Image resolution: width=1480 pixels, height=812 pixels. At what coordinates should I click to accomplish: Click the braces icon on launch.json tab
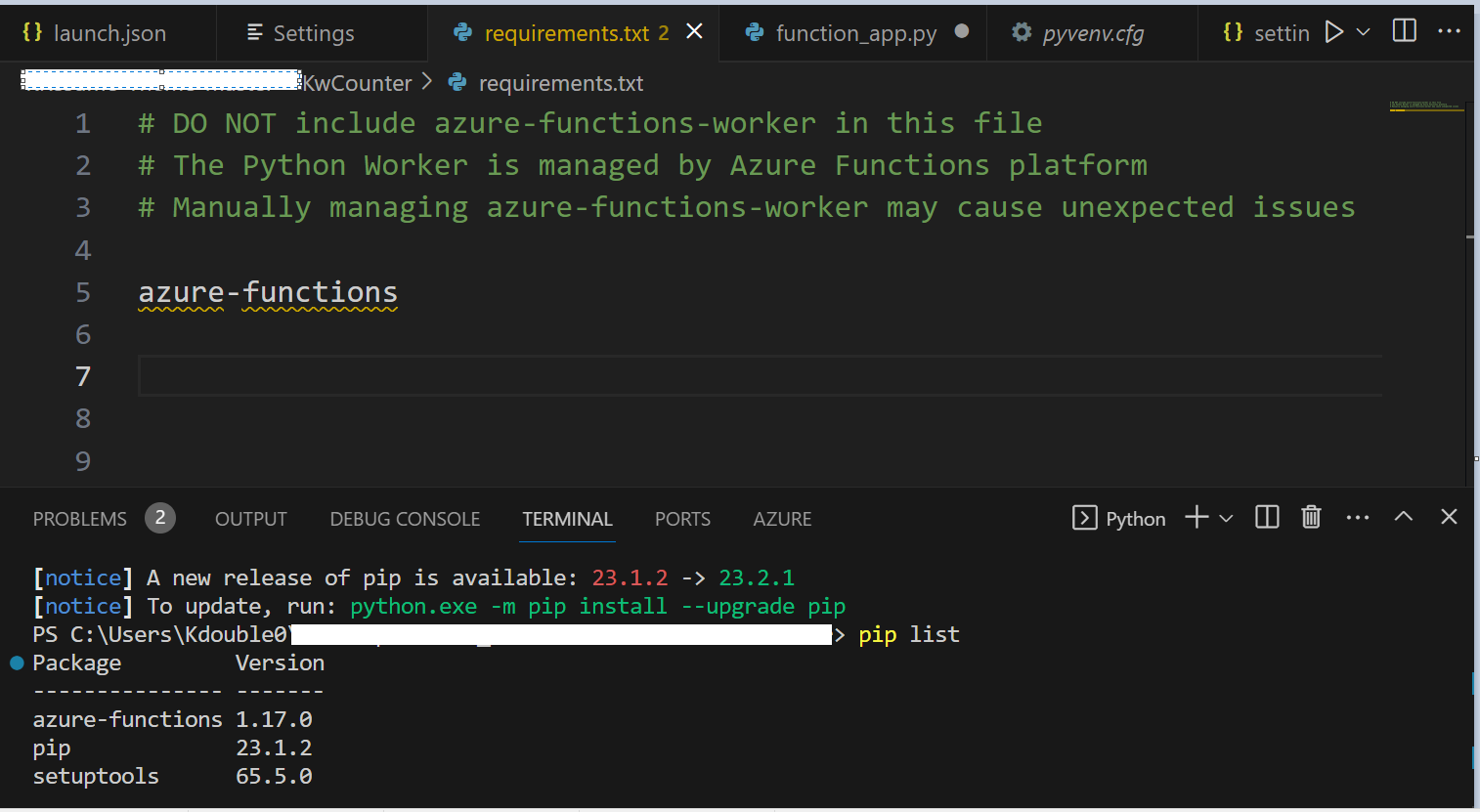[32, 32]
